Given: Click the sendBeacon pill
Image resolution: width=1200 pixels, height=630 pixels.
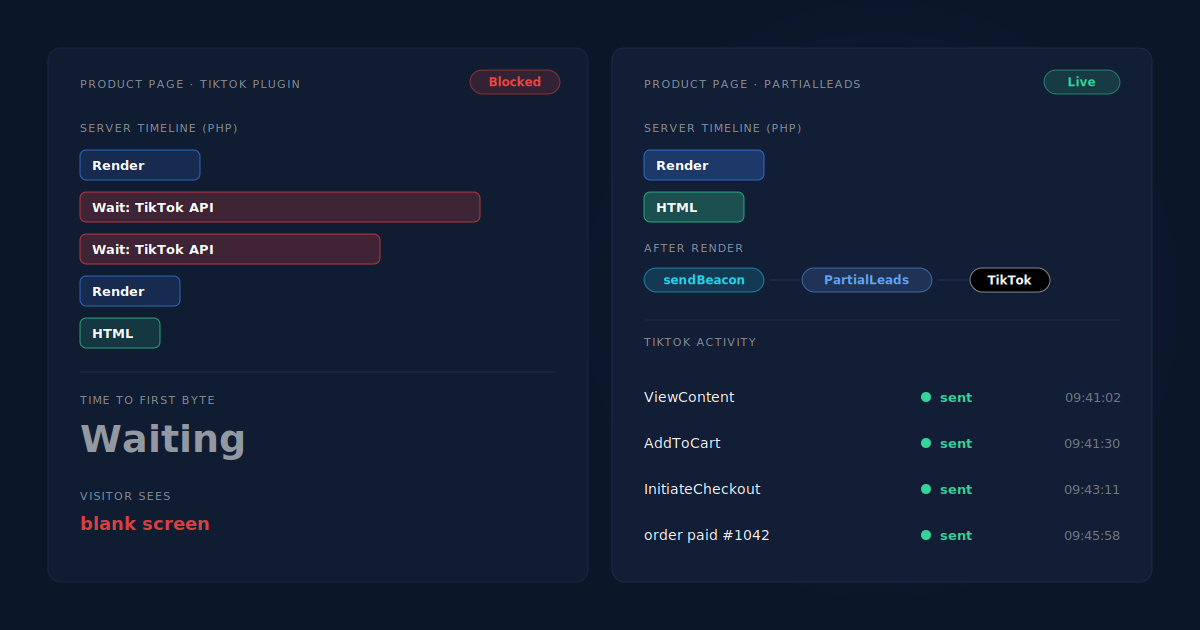Looking at the screenshot, I should 704,280.
